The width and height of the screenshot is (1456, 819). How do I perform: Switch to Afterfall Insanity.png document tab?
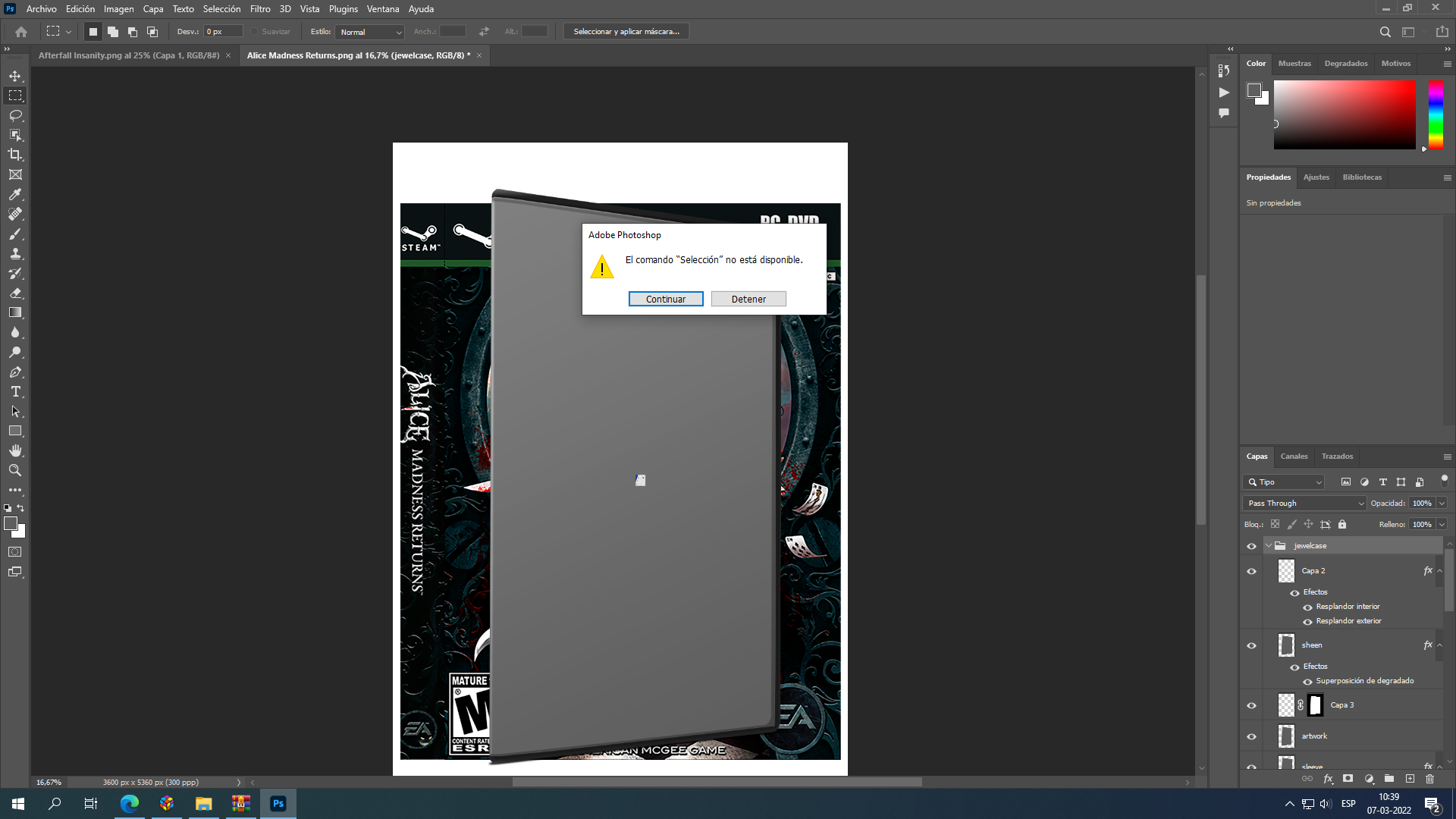129,55
